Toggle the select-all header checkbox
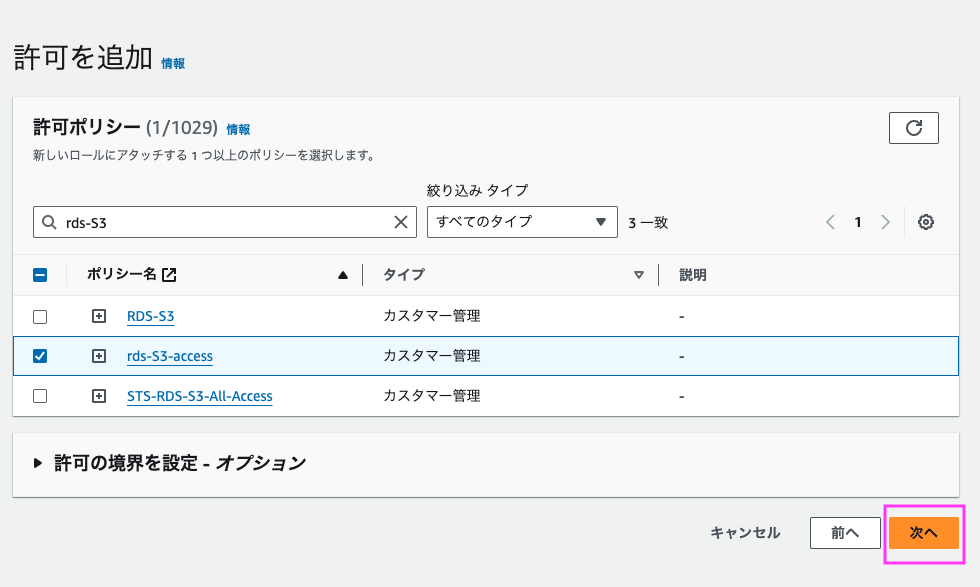980x587 pixels. click(40, 275)
